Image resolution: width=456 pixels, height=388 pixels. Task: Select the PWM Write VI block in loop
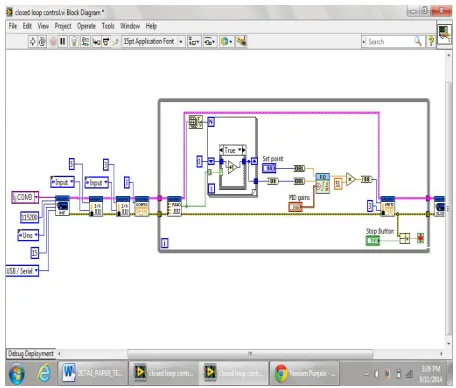pyautogui.click(x=388, y=206)
